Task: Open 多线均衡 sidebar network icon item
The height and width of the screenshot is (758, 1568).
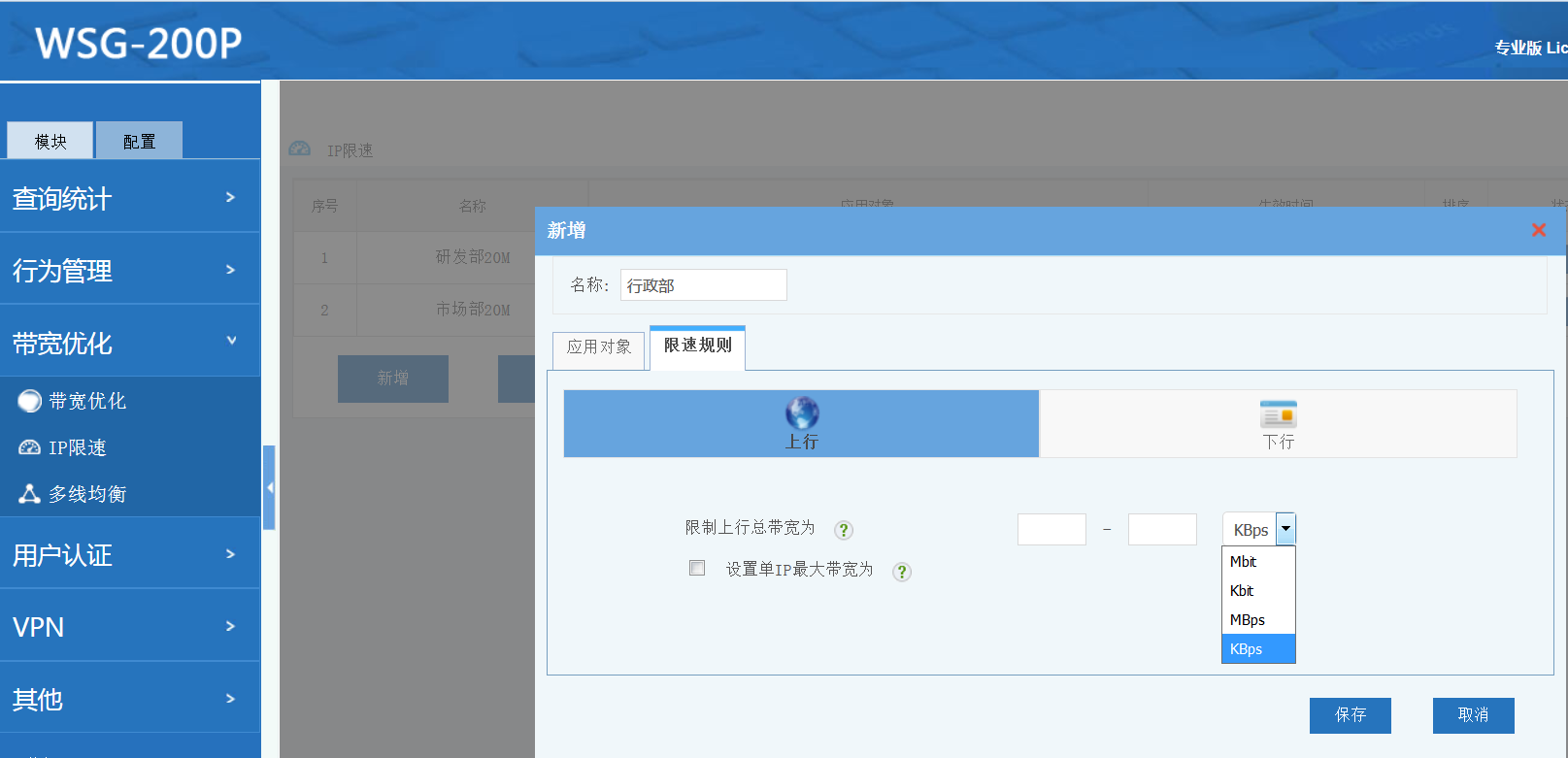Action: pos(30,494)
